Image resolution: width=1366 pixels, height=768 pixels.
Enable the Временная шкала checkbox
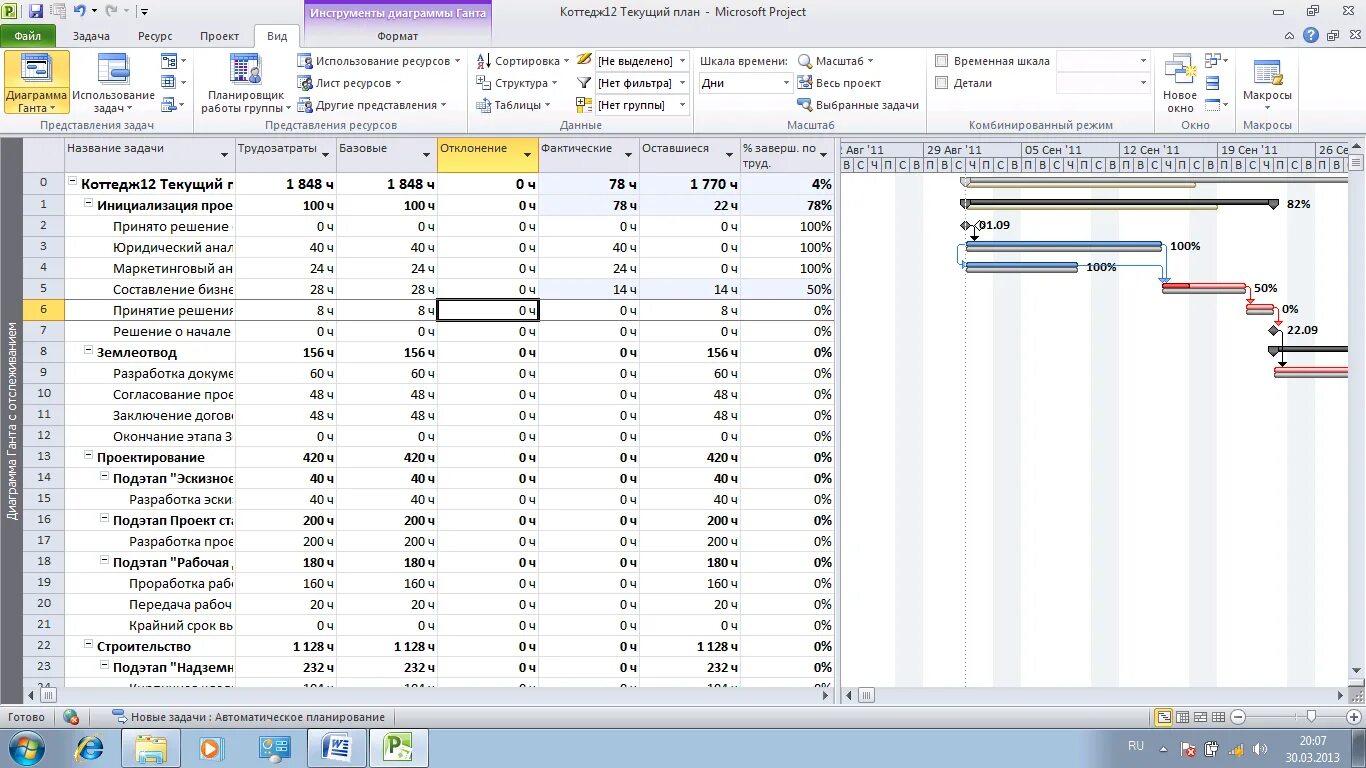(x=941, y=61)
